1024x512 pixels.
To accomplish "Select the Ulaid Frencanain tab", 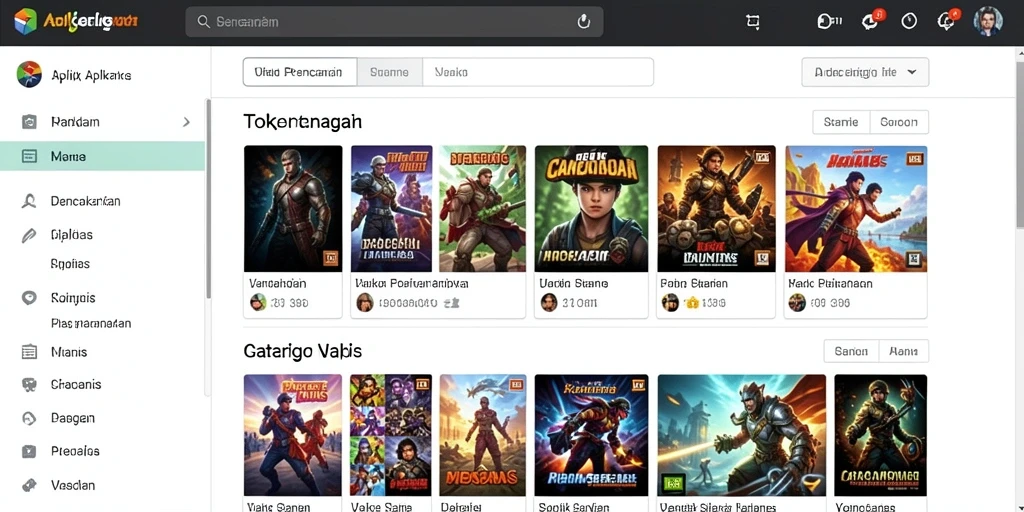I will (x=300, y=72).
